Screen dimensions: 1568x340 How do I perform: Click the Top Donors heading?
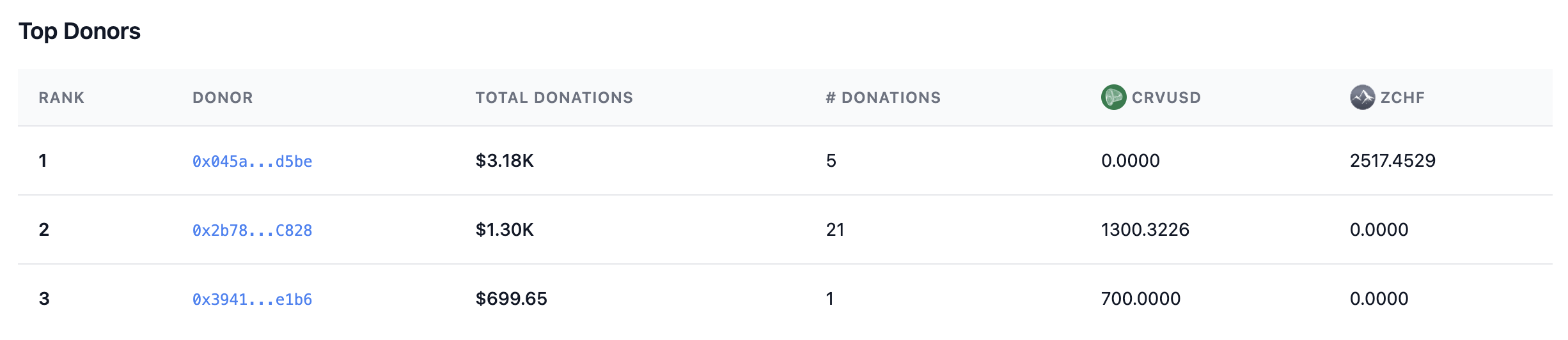tap(79, 31)
